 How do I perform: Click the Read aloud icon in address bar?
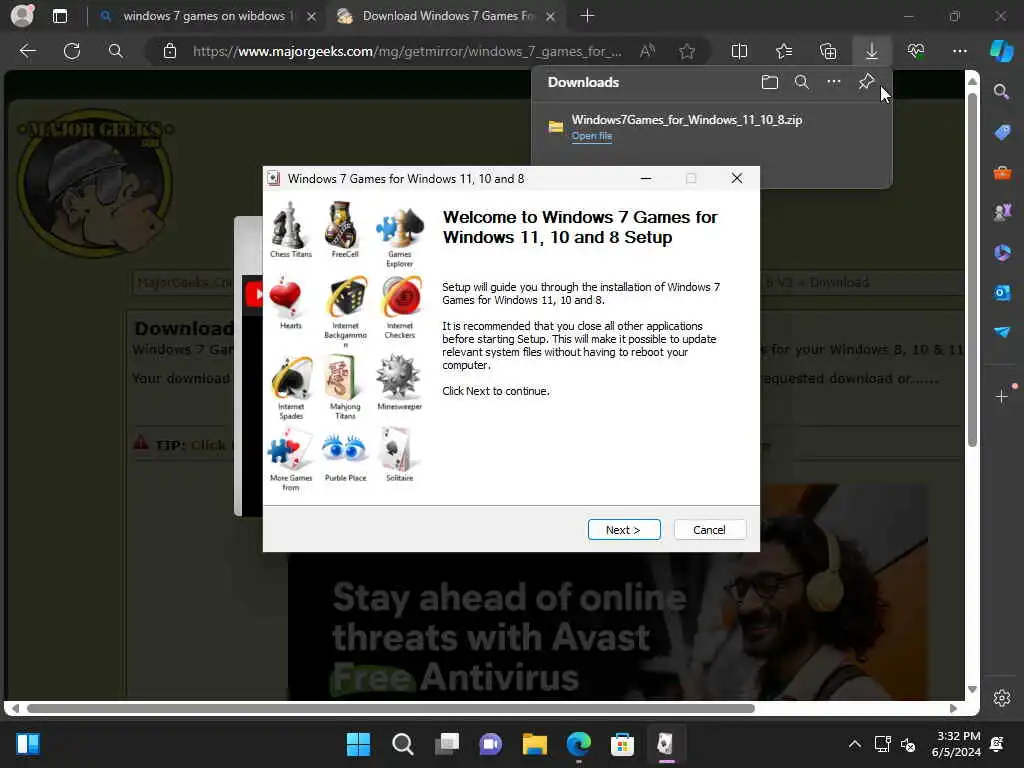647,51
